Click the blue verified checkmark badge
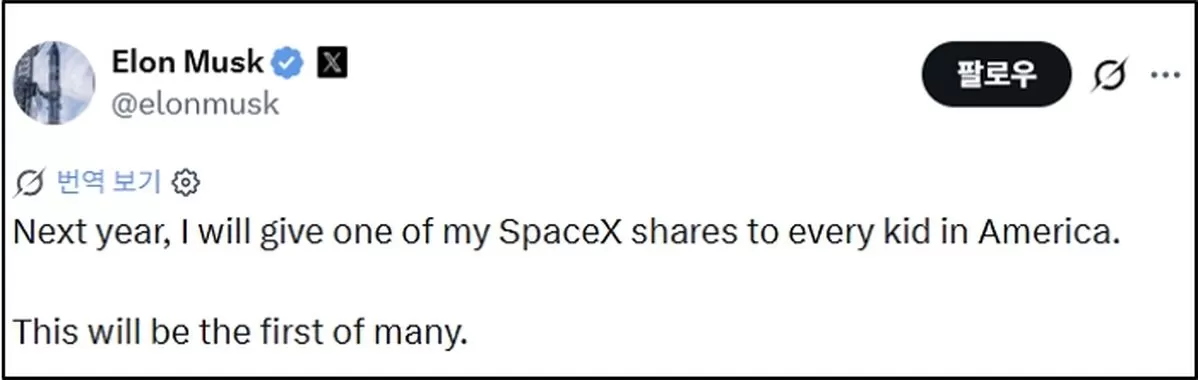The height and width of the screenshot is (380, 1198). [x=289, y=63]
